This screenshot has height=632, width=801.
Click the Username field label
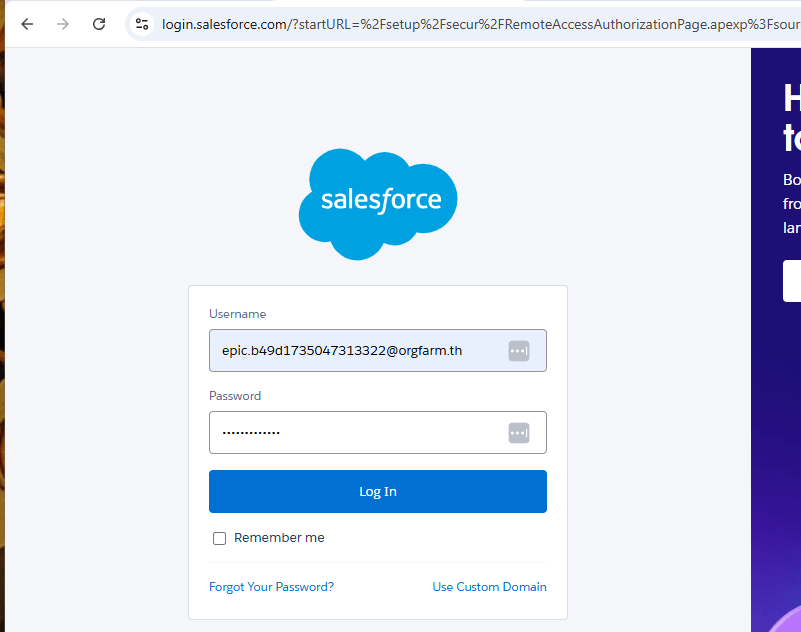click(x=237, y=314)
